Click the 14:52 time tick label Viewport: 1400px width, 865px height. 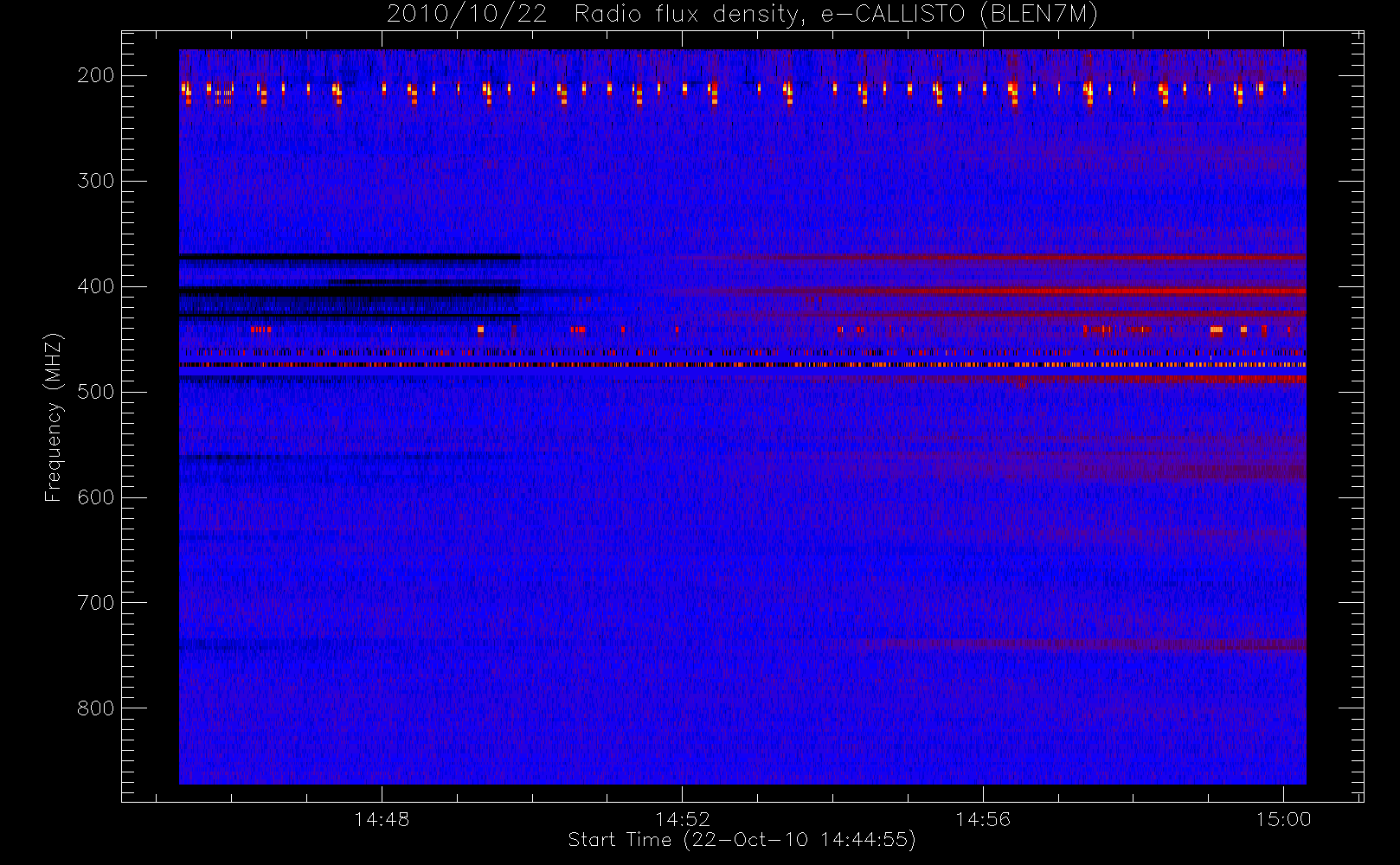[683, 819]
